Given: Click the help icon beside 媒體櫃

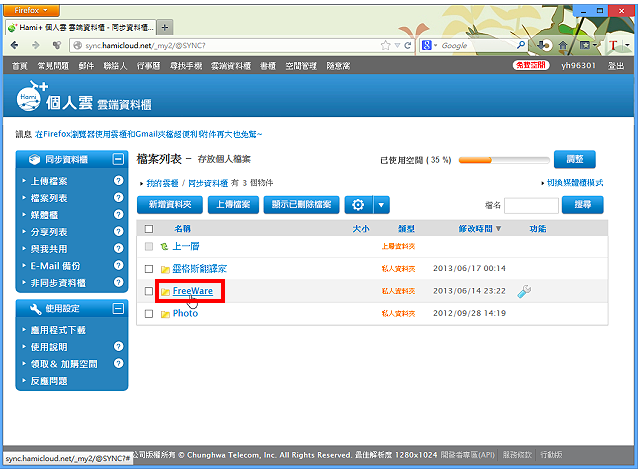Looking at the screenshot, I should point(118,214).
